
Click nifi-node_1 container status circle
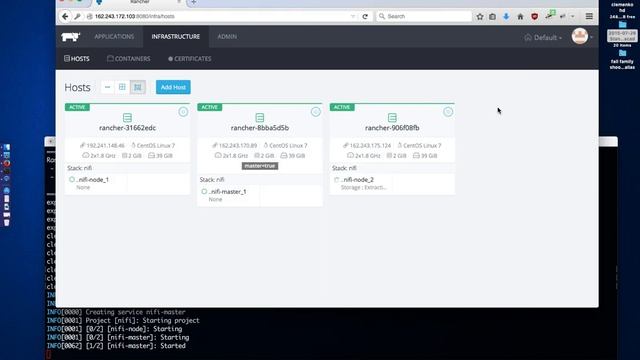pos(72,179)
